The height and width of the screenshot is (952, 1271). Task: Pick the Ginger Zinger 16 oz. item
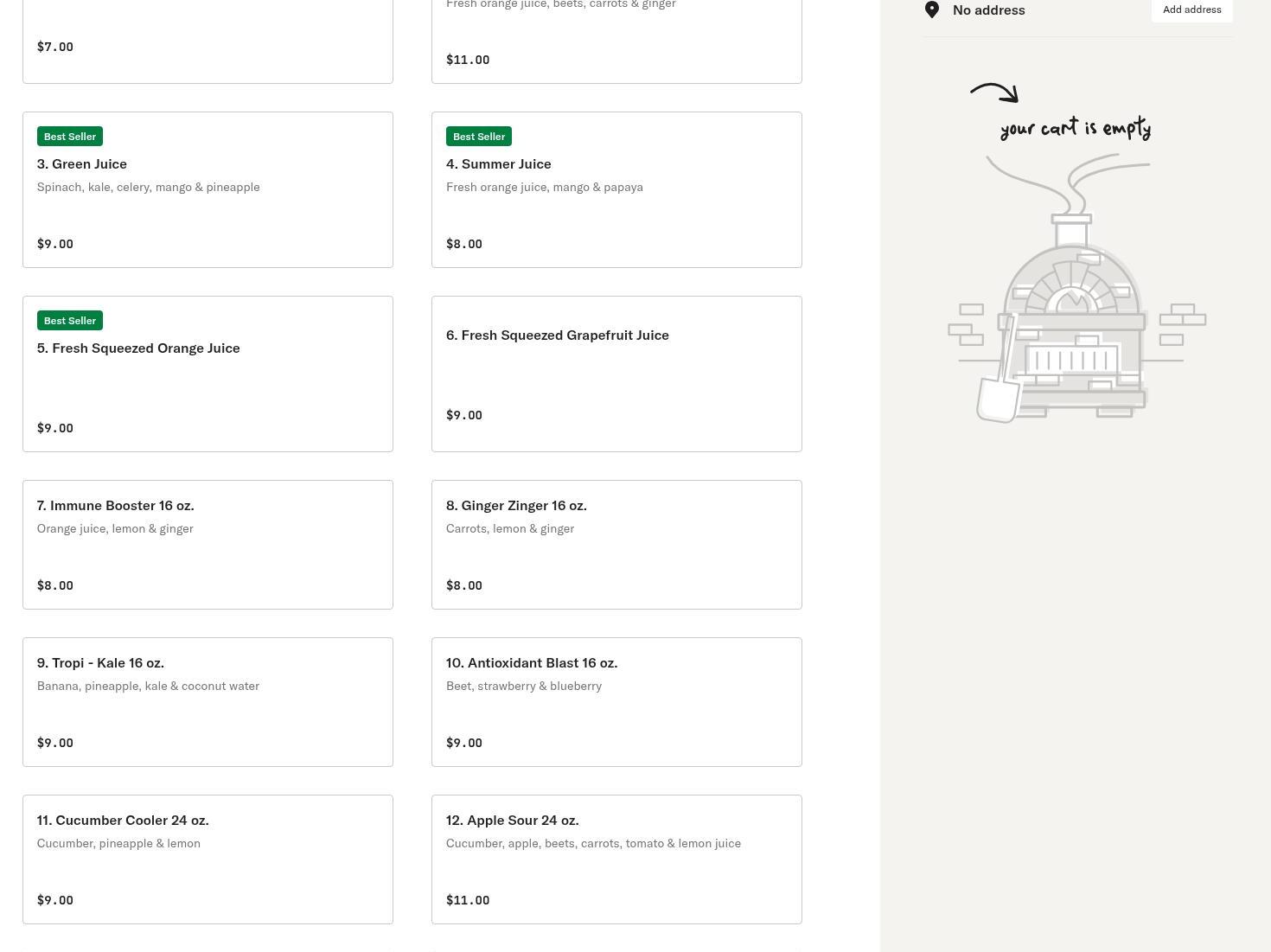[x=616, y=545]
